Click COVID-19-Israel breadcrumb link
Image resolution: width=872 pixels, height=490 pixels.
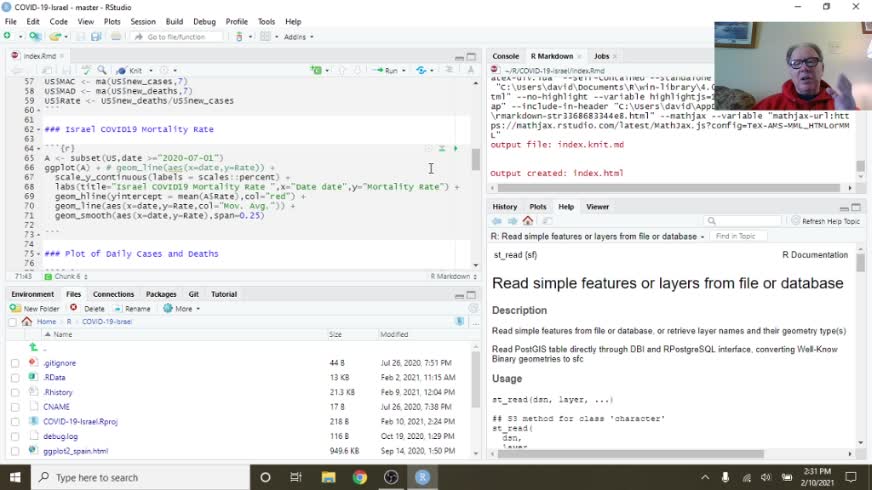pyautogui.click(x=107, y=322)
